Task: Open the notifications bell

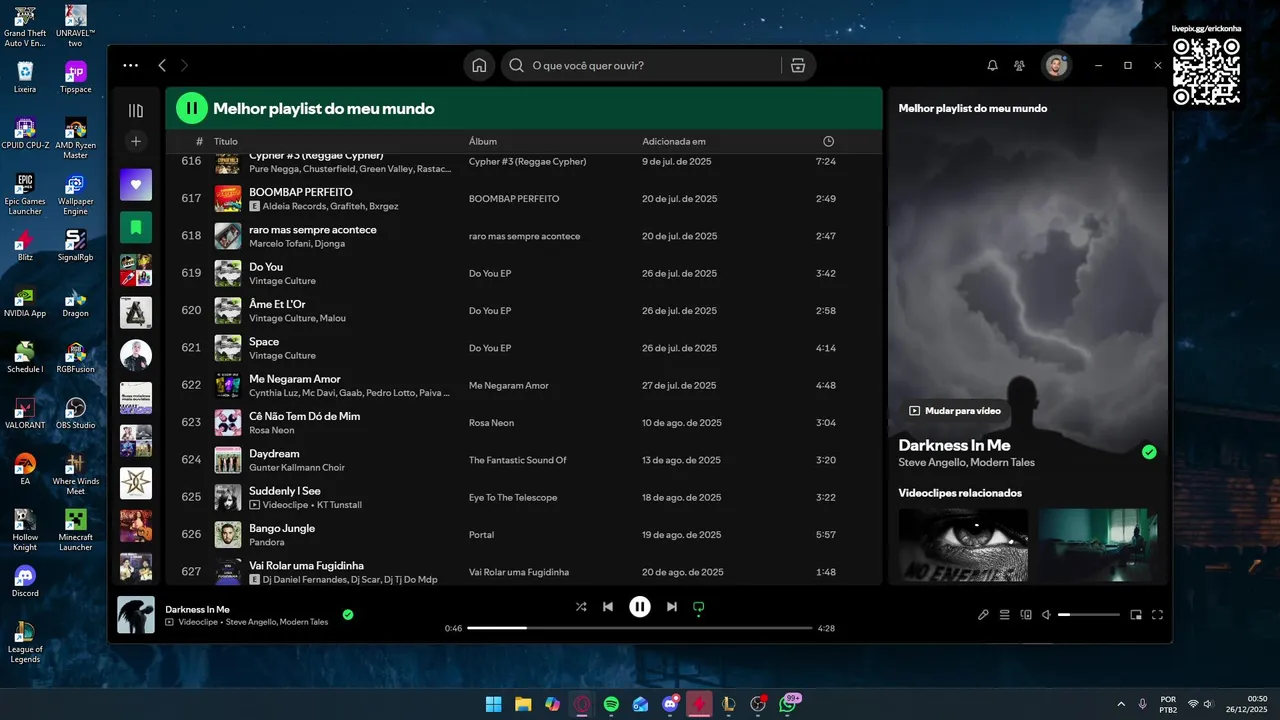Action: (x=992, y=65)
